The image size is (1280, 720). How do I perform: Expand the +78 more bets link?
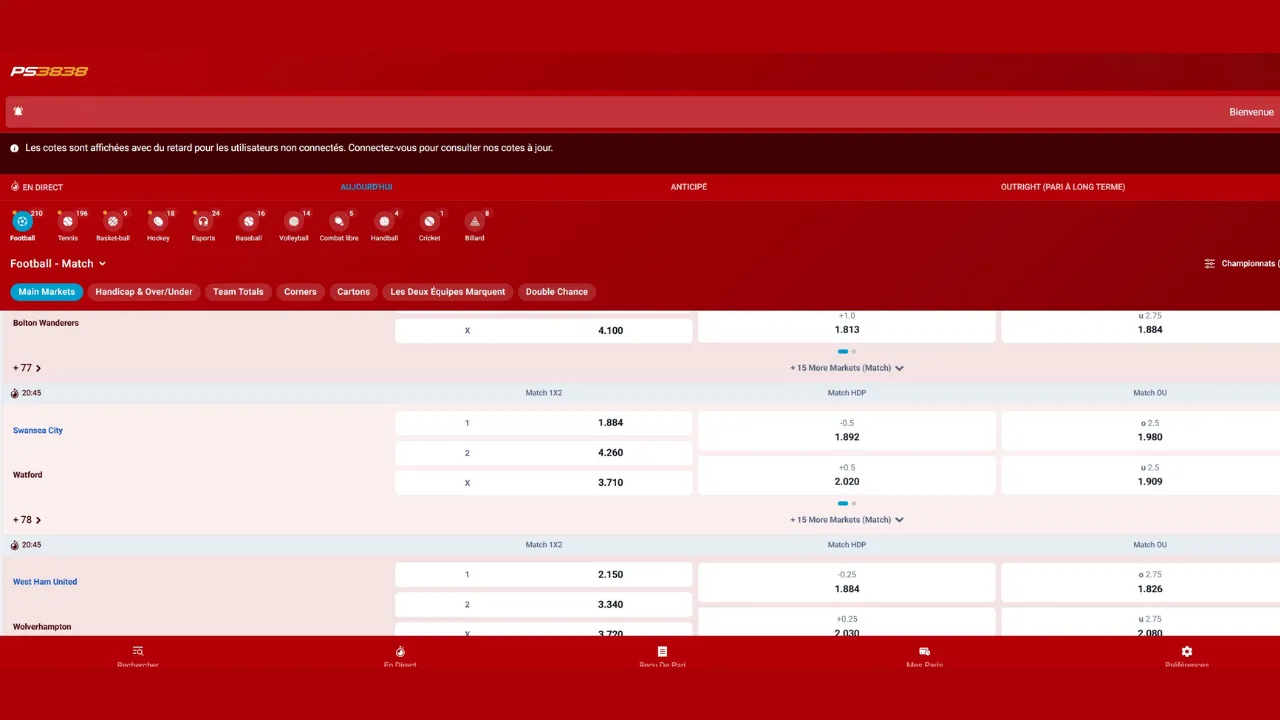(27, 520)
